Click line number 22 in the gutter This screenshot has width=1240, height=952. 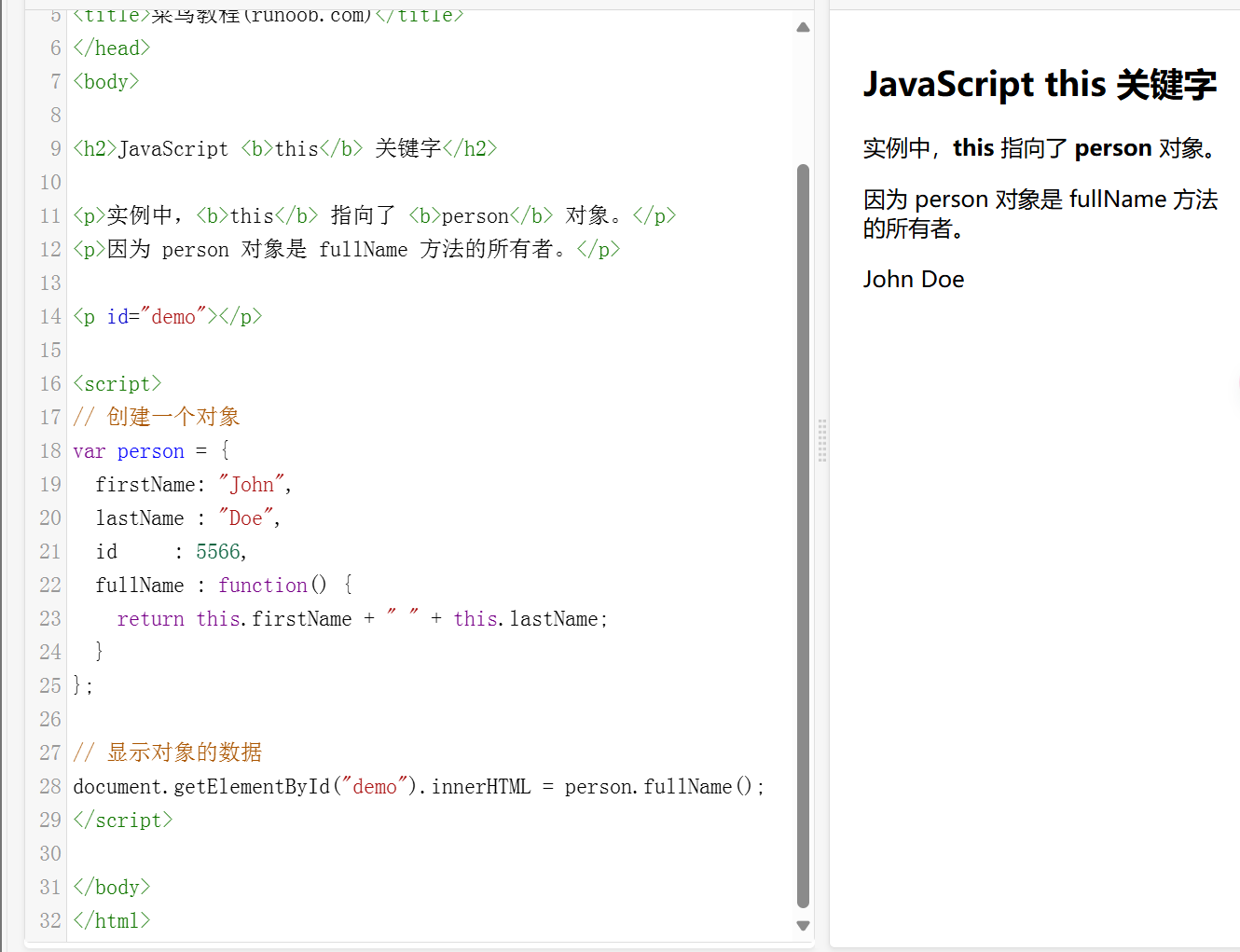point(50,586)
